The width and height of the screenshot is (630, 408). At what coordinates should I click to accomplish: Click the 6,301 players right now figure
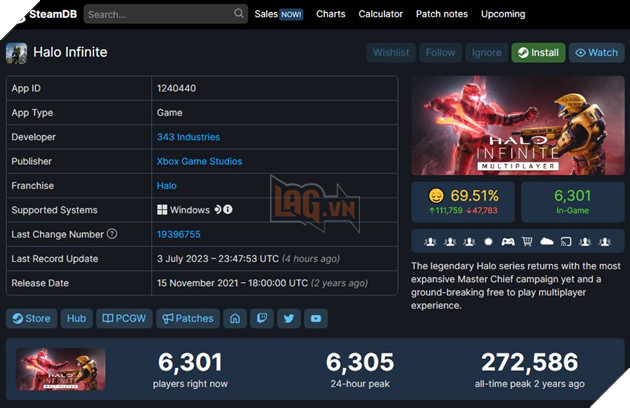point(190,362)
